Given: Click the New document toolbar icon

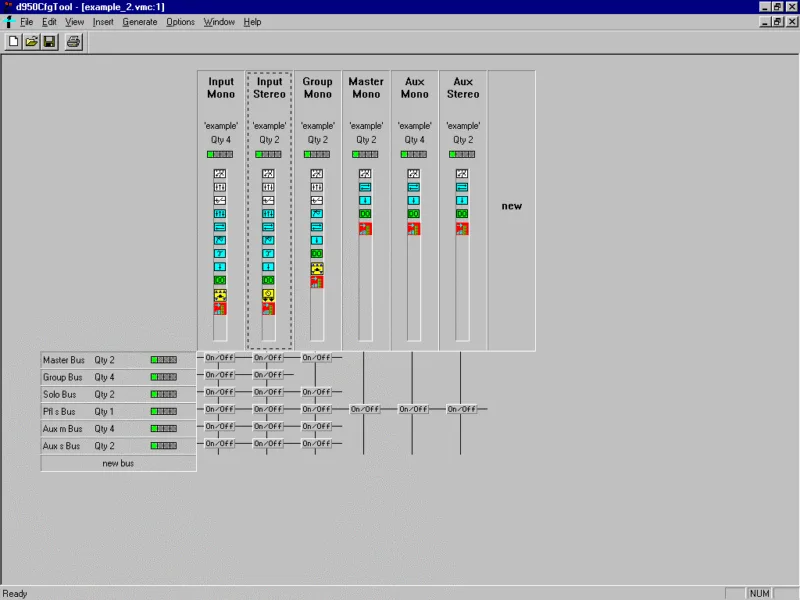Looking at the screenshot, I should click(14, 42).
